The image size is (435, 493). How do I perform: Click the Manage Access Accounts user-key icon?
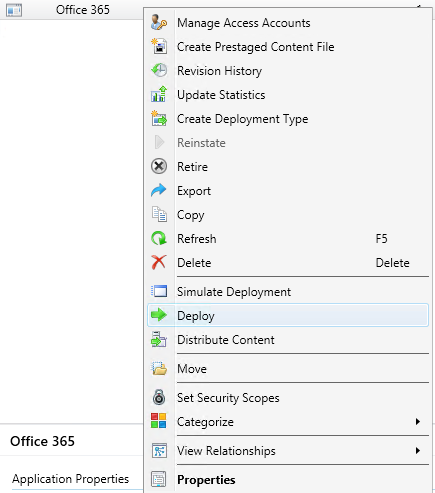click(x=159, y=23)
